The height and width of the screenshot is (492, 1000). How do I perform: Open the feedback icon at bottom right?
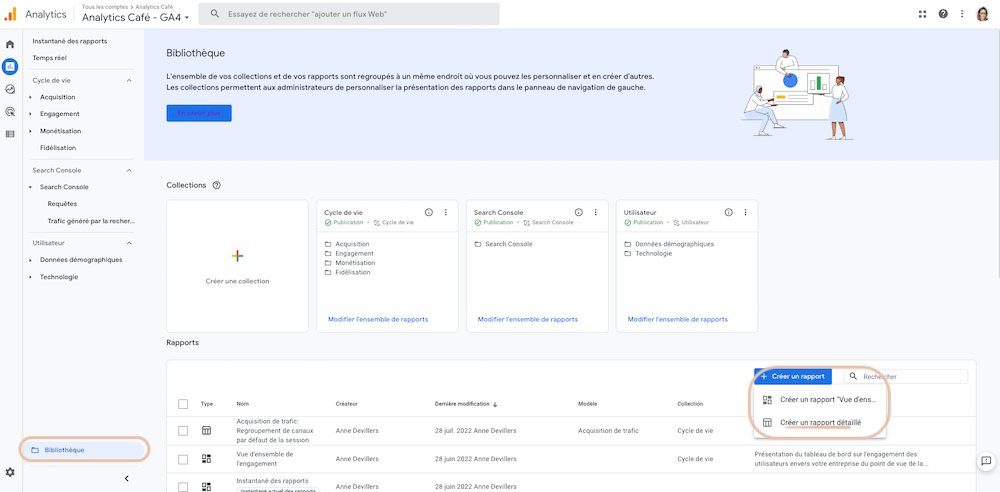[986, 461]
